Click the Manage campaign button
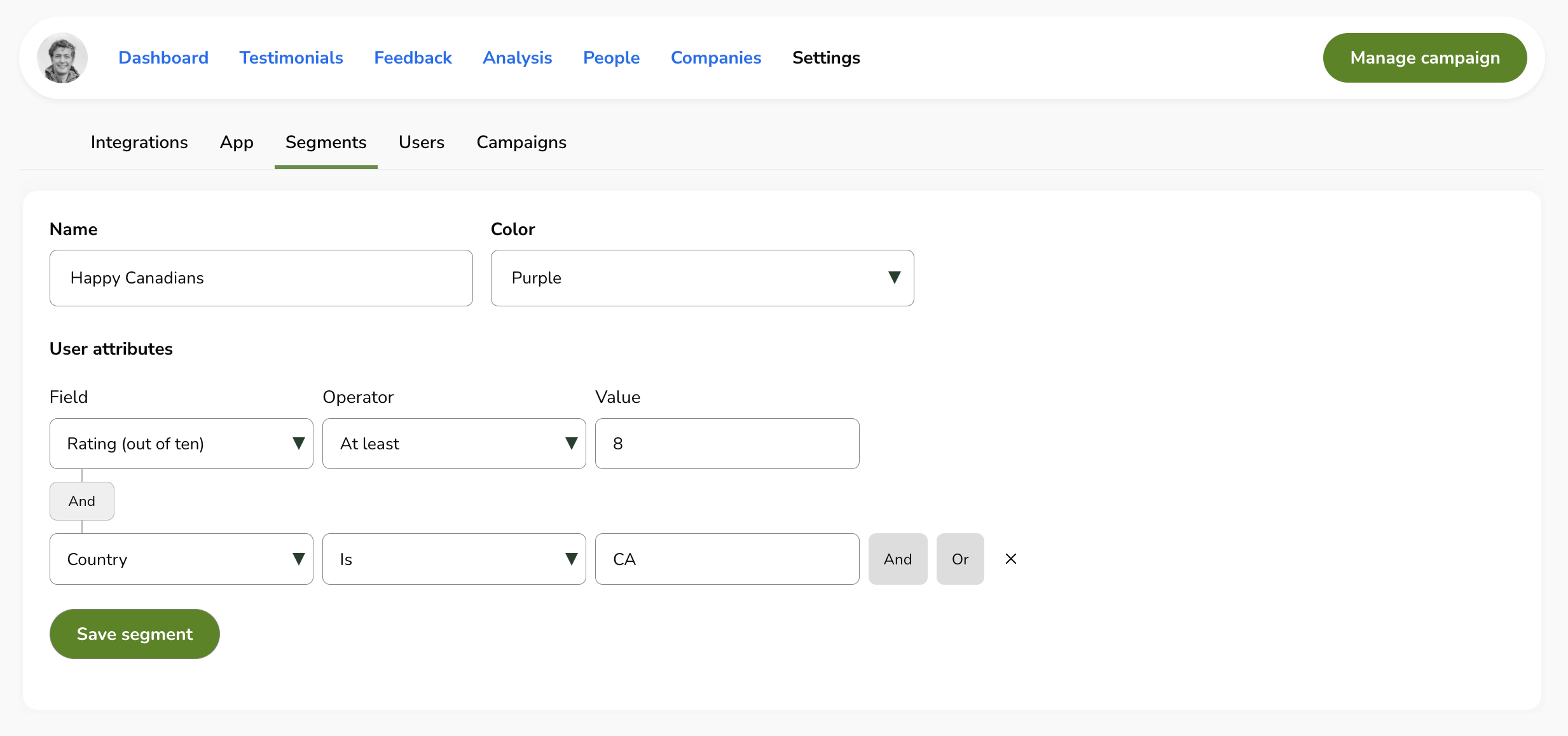Viewport: 1568px width, 736px height. 1425,57
